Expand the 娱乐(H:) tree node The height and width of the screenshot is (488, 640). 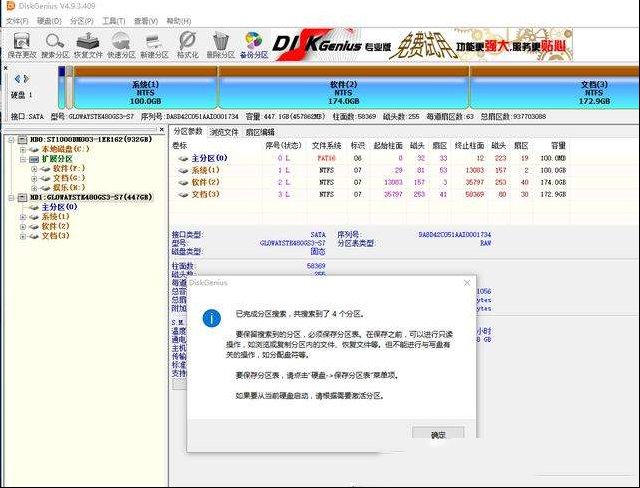pyautogui.click(x=34, y=188)
